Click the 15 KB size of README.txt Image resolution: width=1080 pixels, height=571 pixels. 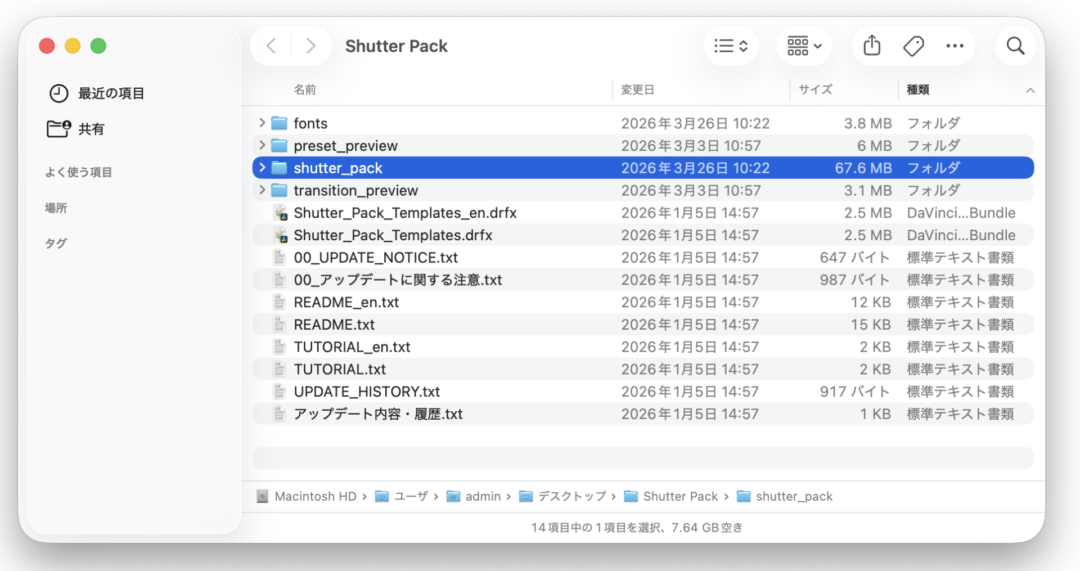pos(871,324)
